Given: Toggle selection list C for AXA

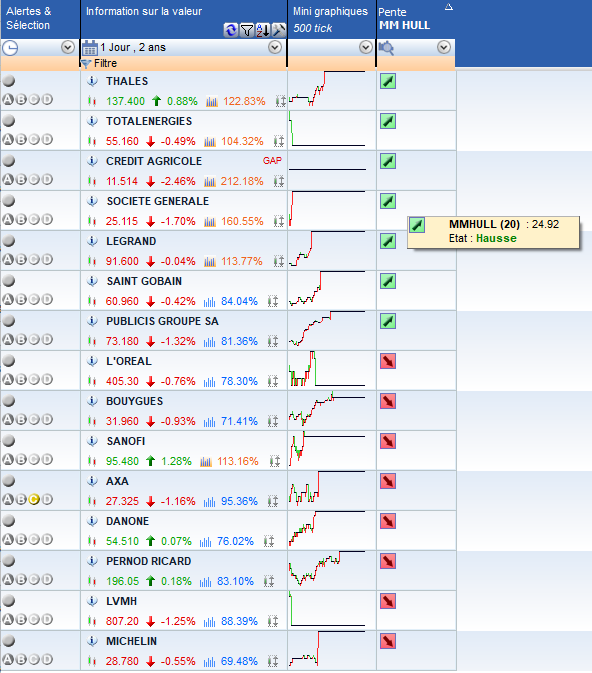Looking at the screenshot, I should click(x=34, y=499).
